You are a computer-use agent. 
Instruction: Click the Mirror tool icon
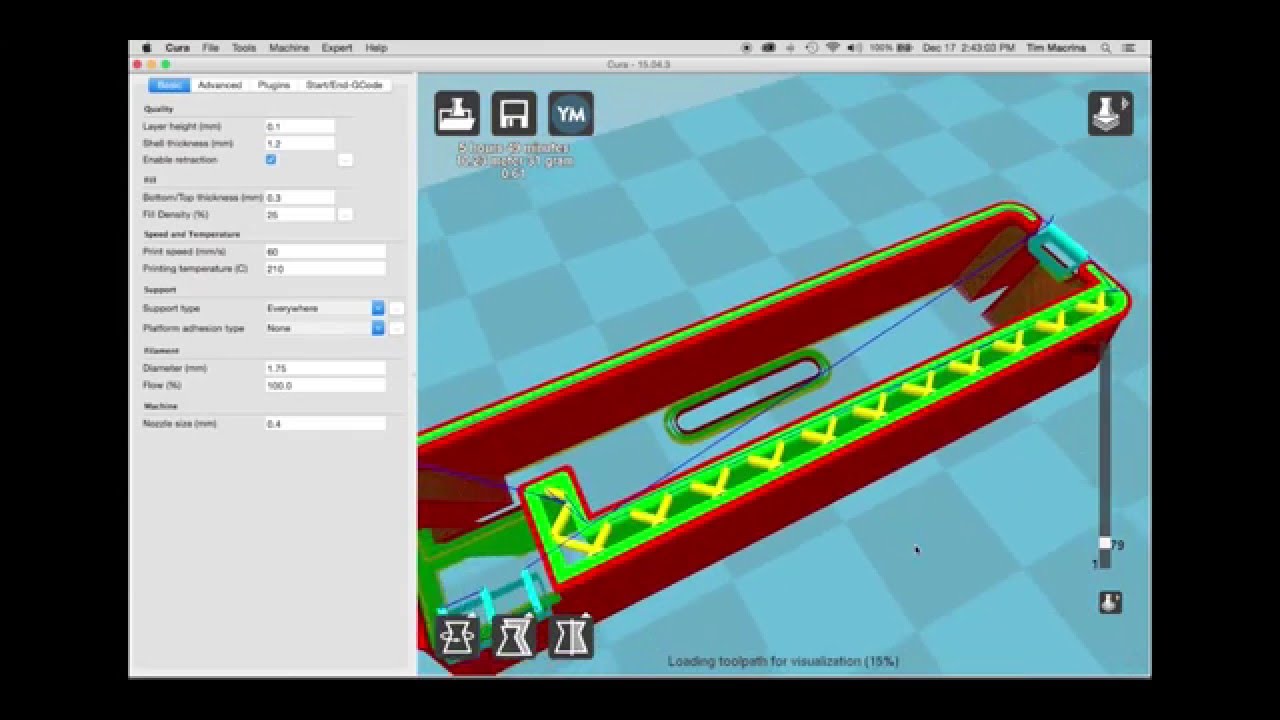(x=571, y=636)
